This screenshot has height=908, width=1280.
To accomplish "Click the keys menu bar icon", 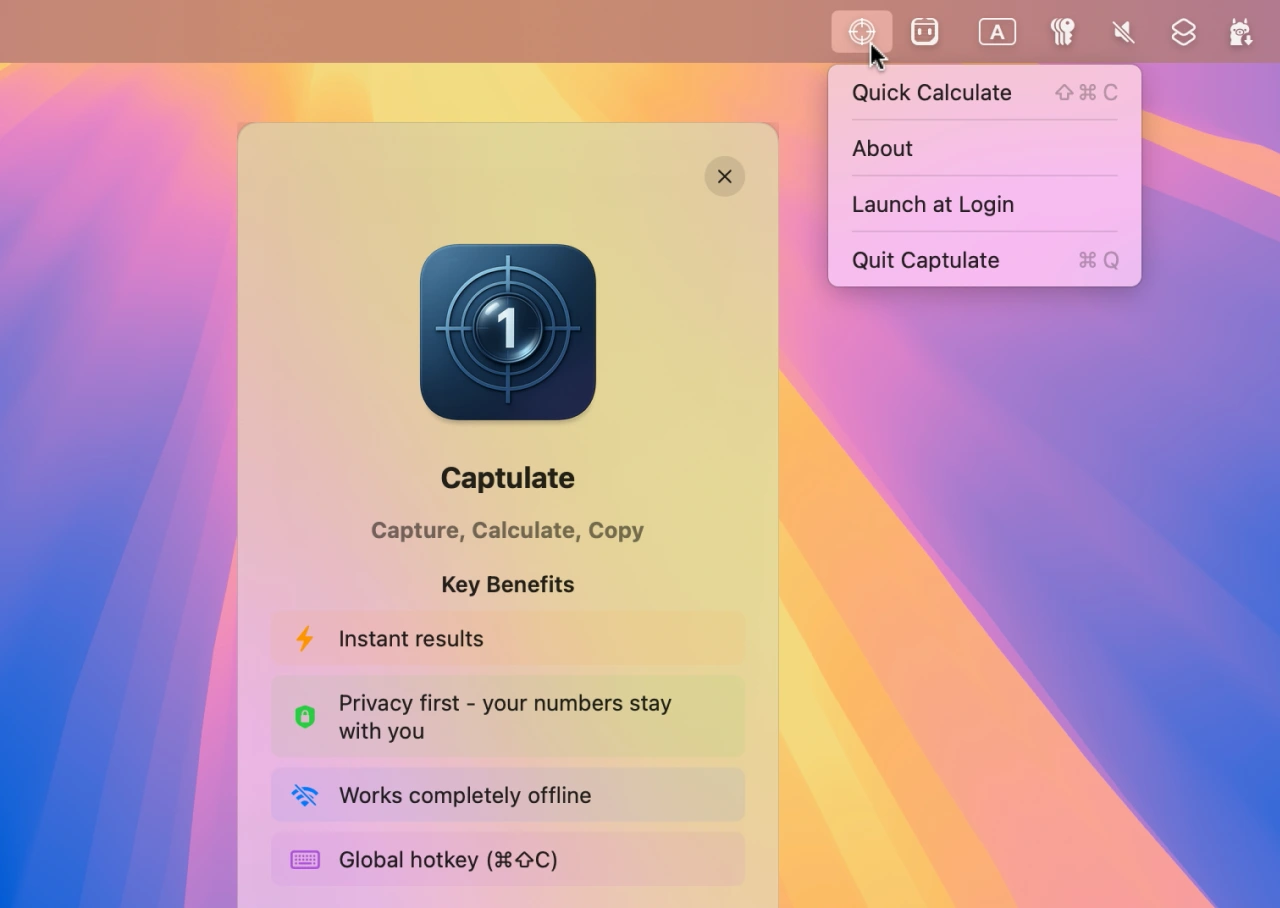I will point(1062,31).
